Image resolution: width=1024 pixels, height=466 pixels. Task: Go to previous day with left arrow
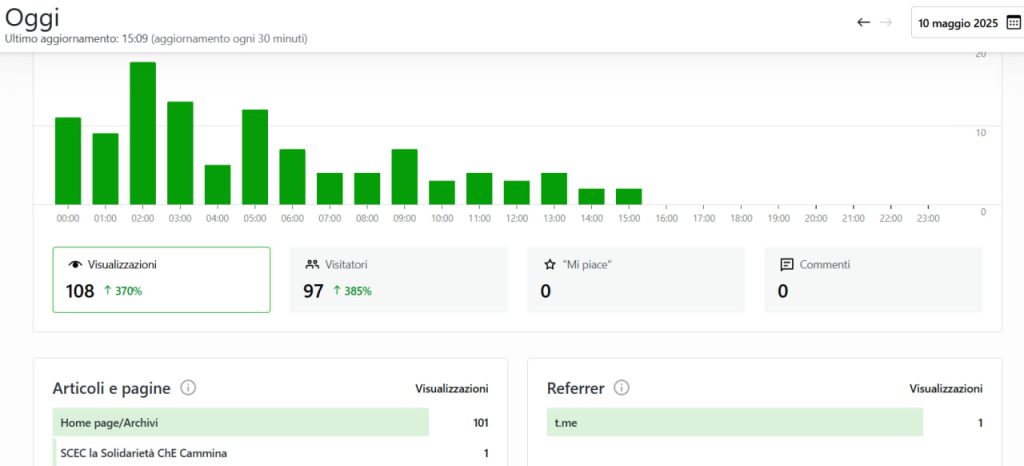pyautogui.click(x=864, y=22)
